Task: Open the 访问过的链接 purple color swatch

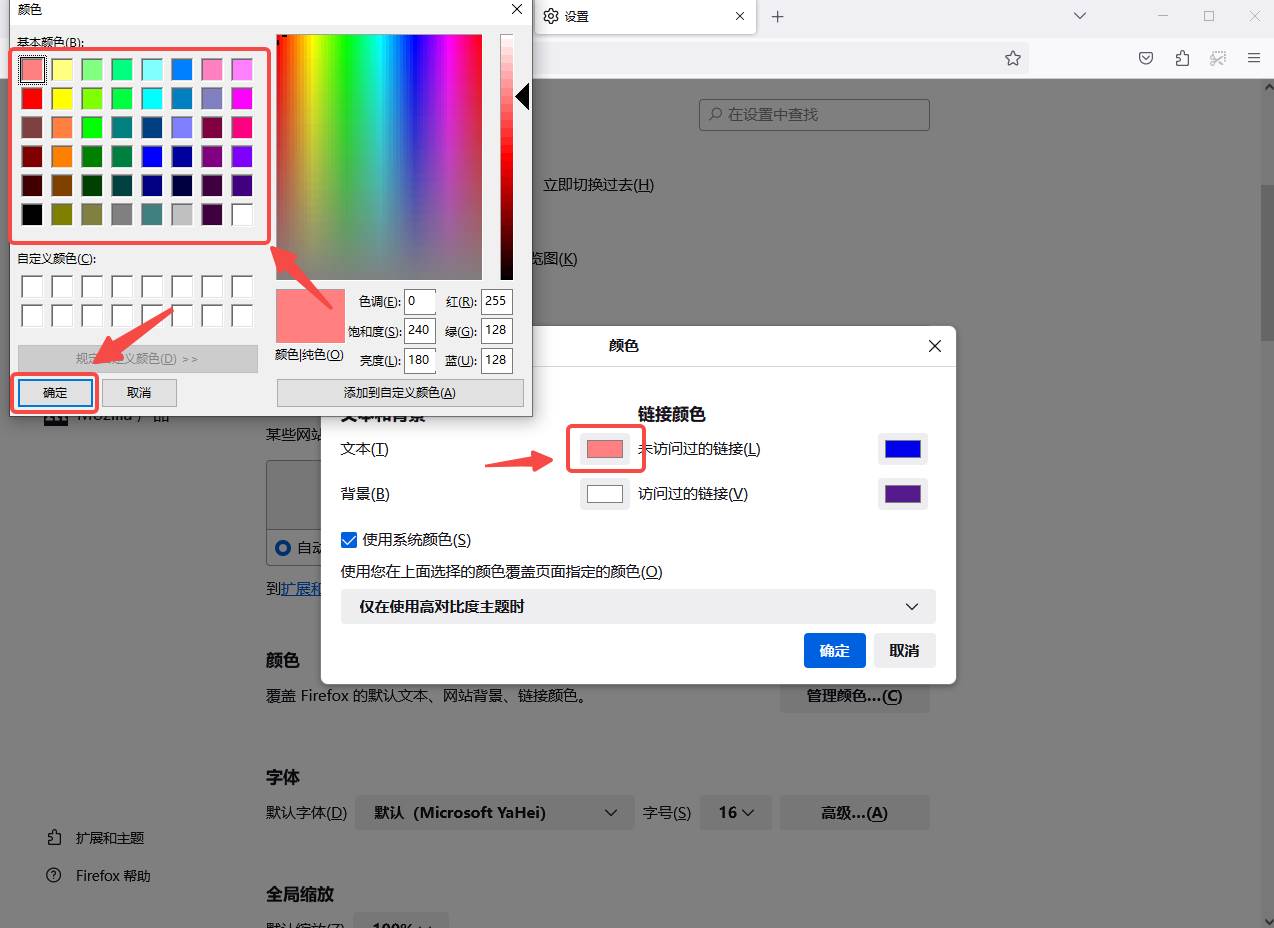Action: [x=903, y=494]
